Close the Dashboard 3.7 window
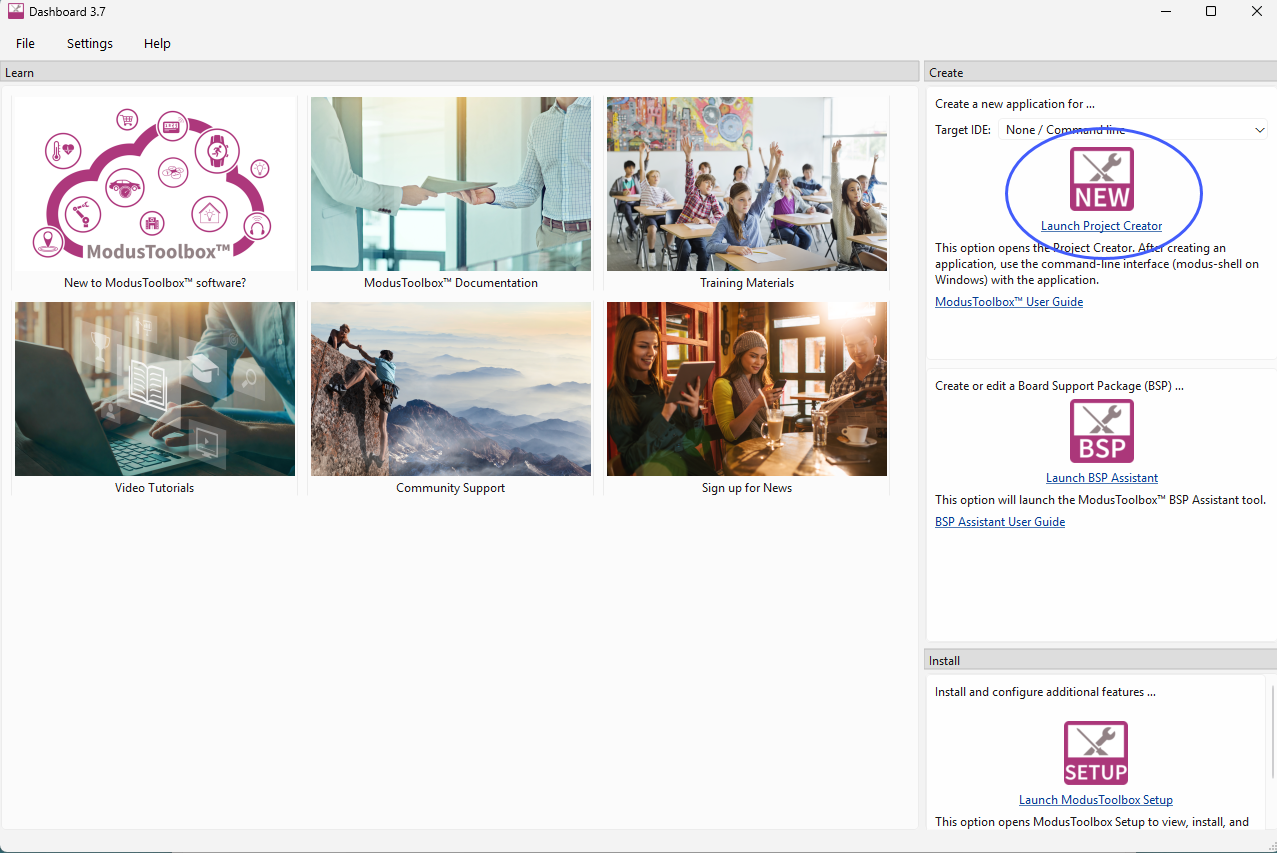1277x853 pixels. tap(1256, 12)
